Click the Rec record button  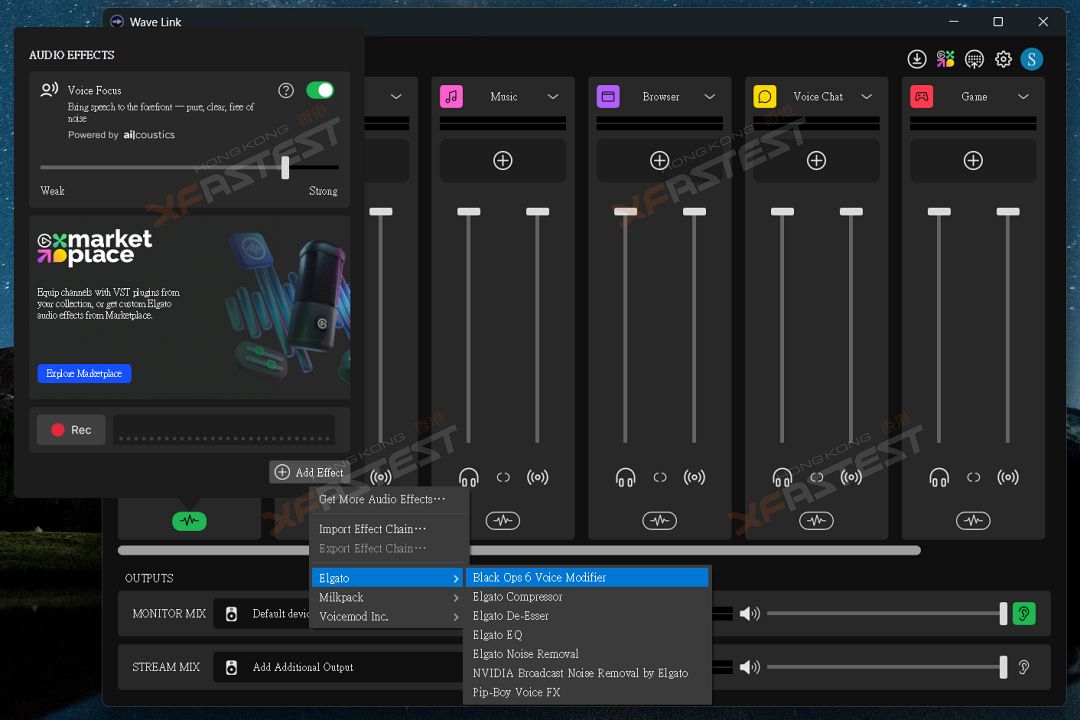tap(71, 430)
